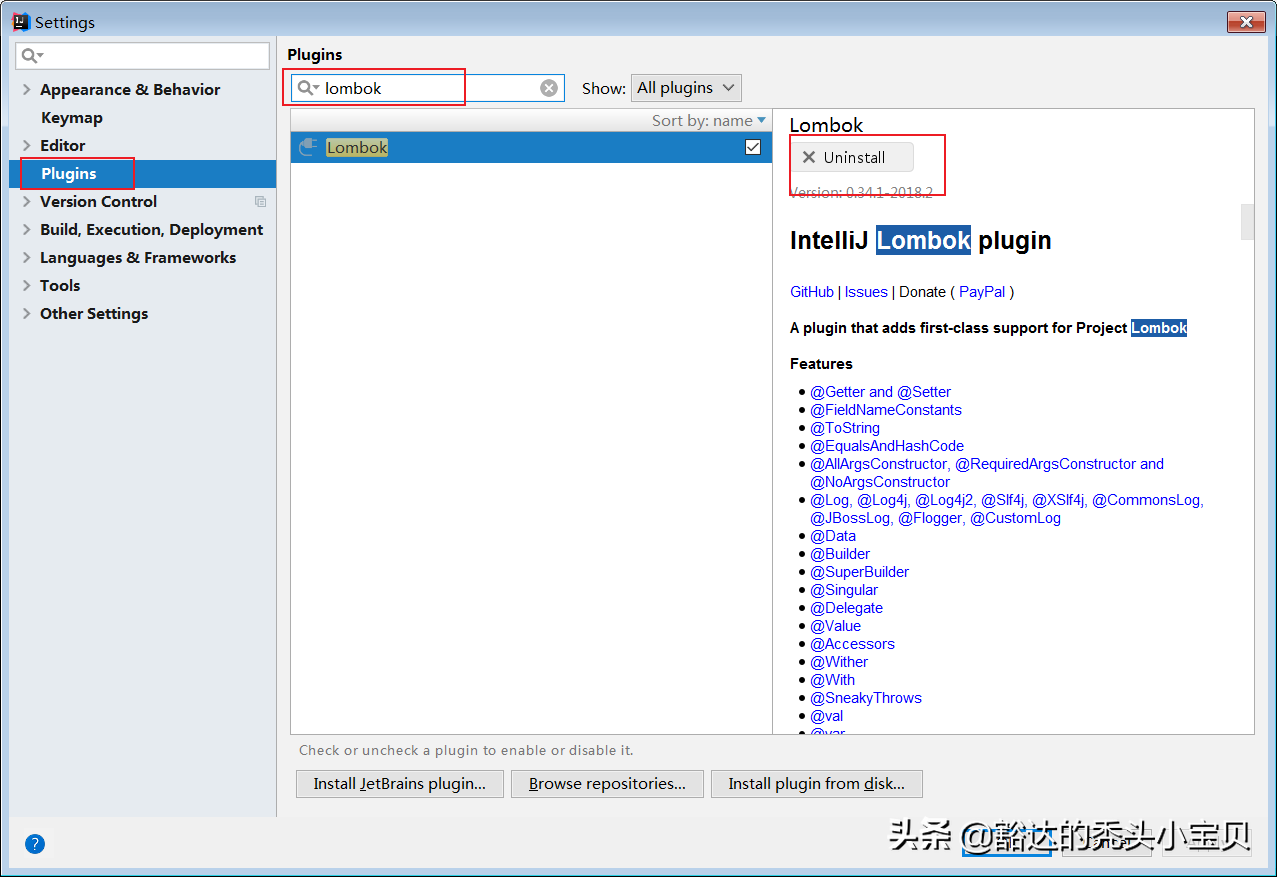Open the @With link
Image resolution: width=1277 pixels, height=877 pixels.
click(x=833, y=680)
